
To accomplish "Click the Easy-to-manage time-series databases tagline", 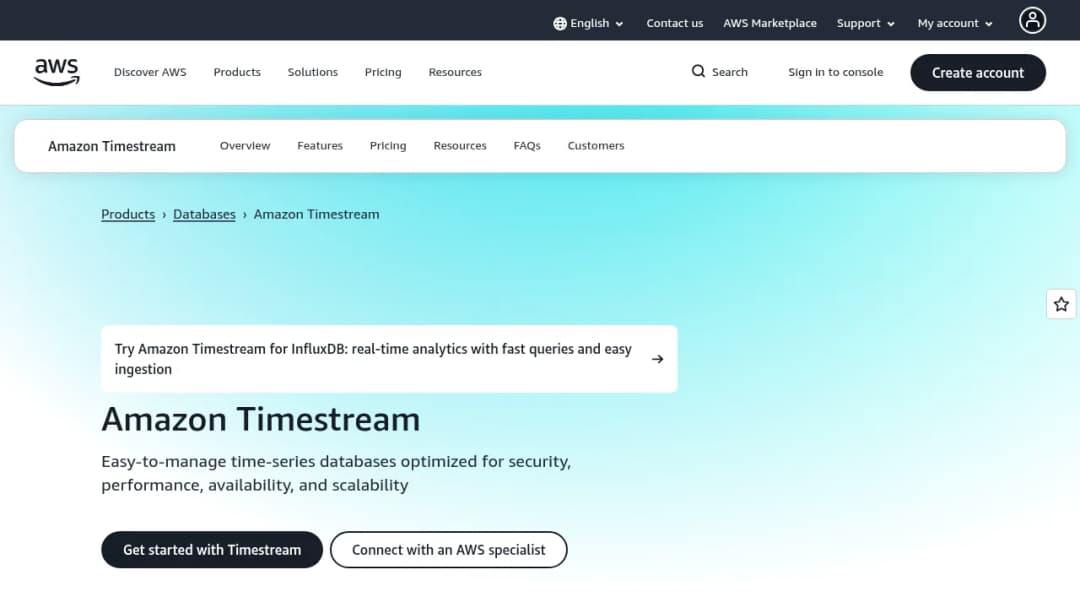I will pyautogui.click(x=336, y=473).
